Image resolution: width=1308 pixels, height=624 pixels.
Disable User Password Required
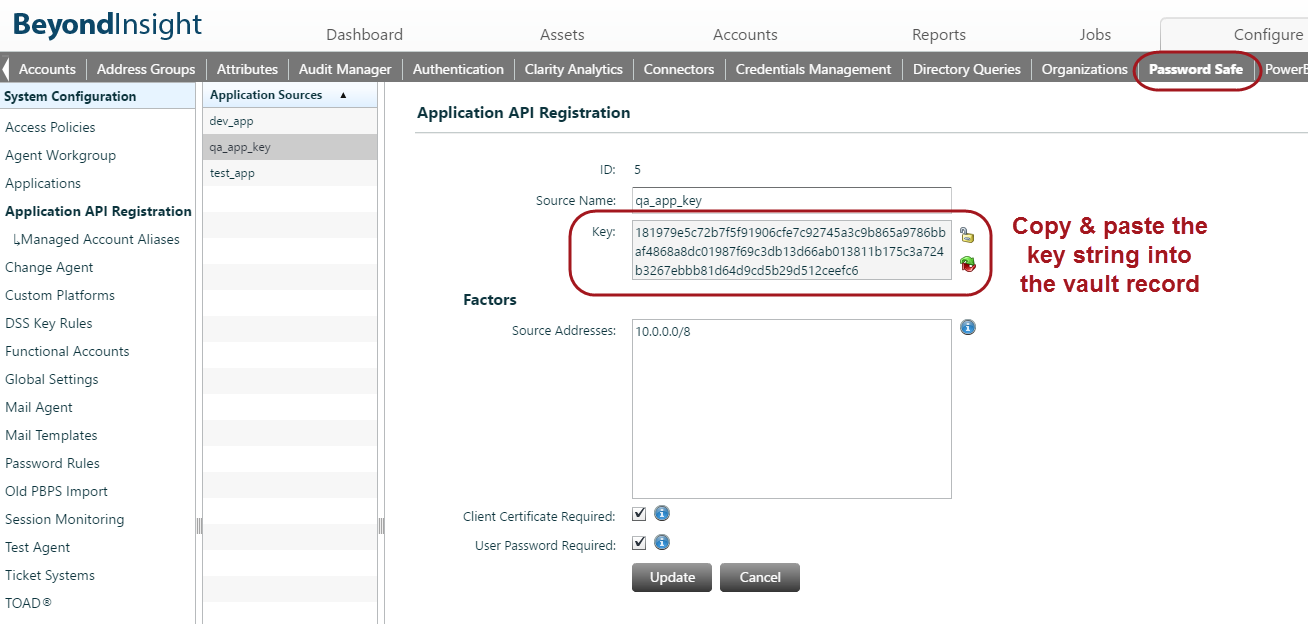click(x=639, y=542)
